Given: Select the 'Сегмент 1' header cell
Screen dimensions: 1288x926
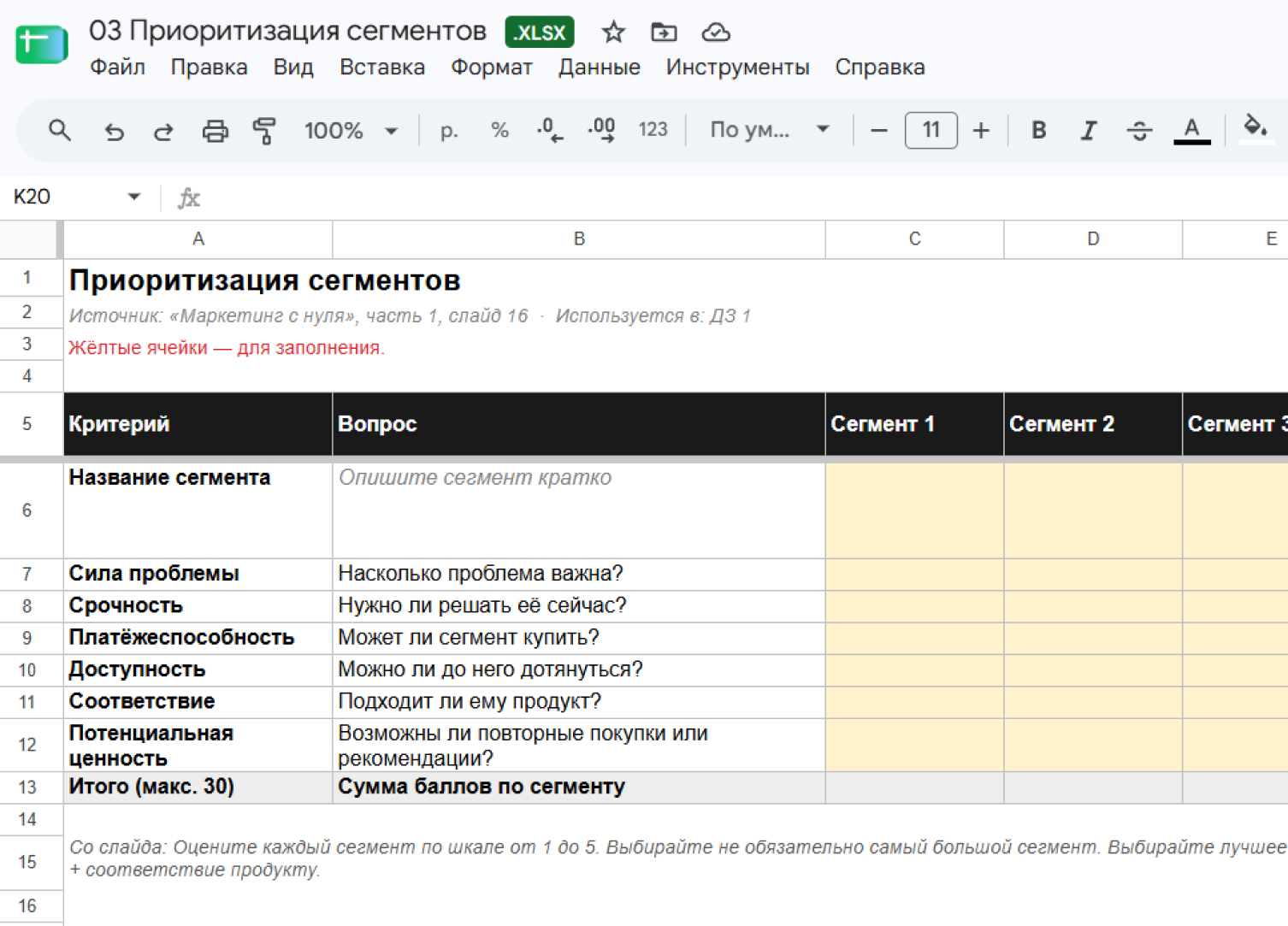Looking at the screenshot, I should point(914,424).
